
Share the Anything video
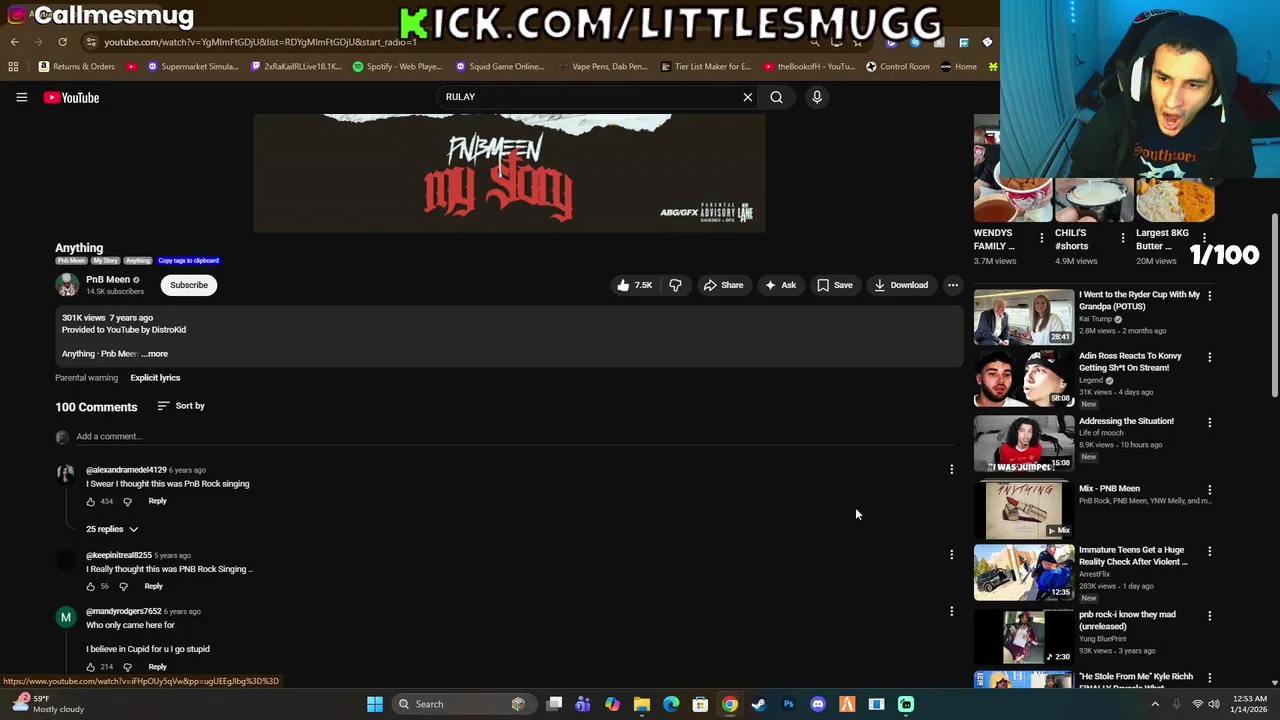click(723, 285)
